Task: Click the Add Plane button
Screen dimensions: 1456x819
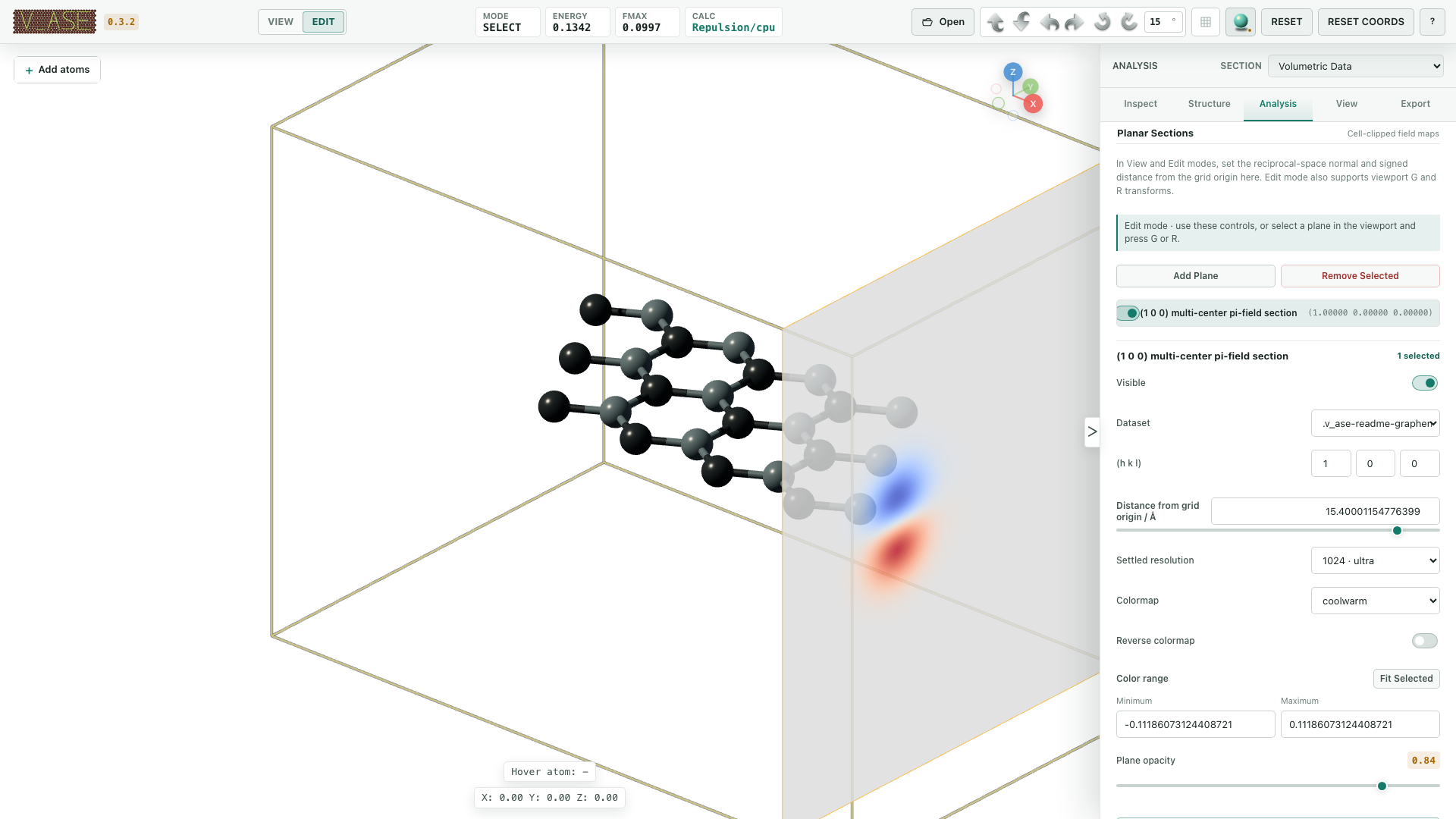Action: 1195,276
